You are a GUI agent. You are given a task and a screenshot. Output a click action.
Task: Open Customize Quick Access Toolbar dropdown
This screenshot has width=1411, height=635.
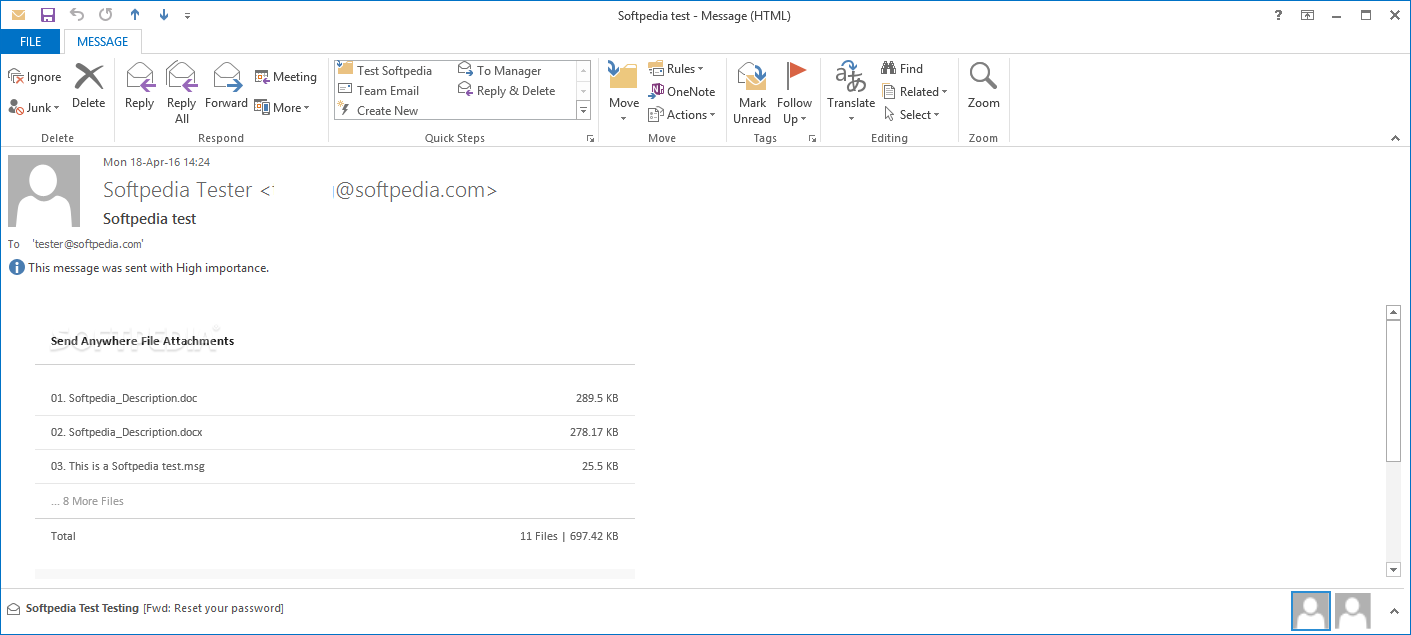click(x=188, y=16)
